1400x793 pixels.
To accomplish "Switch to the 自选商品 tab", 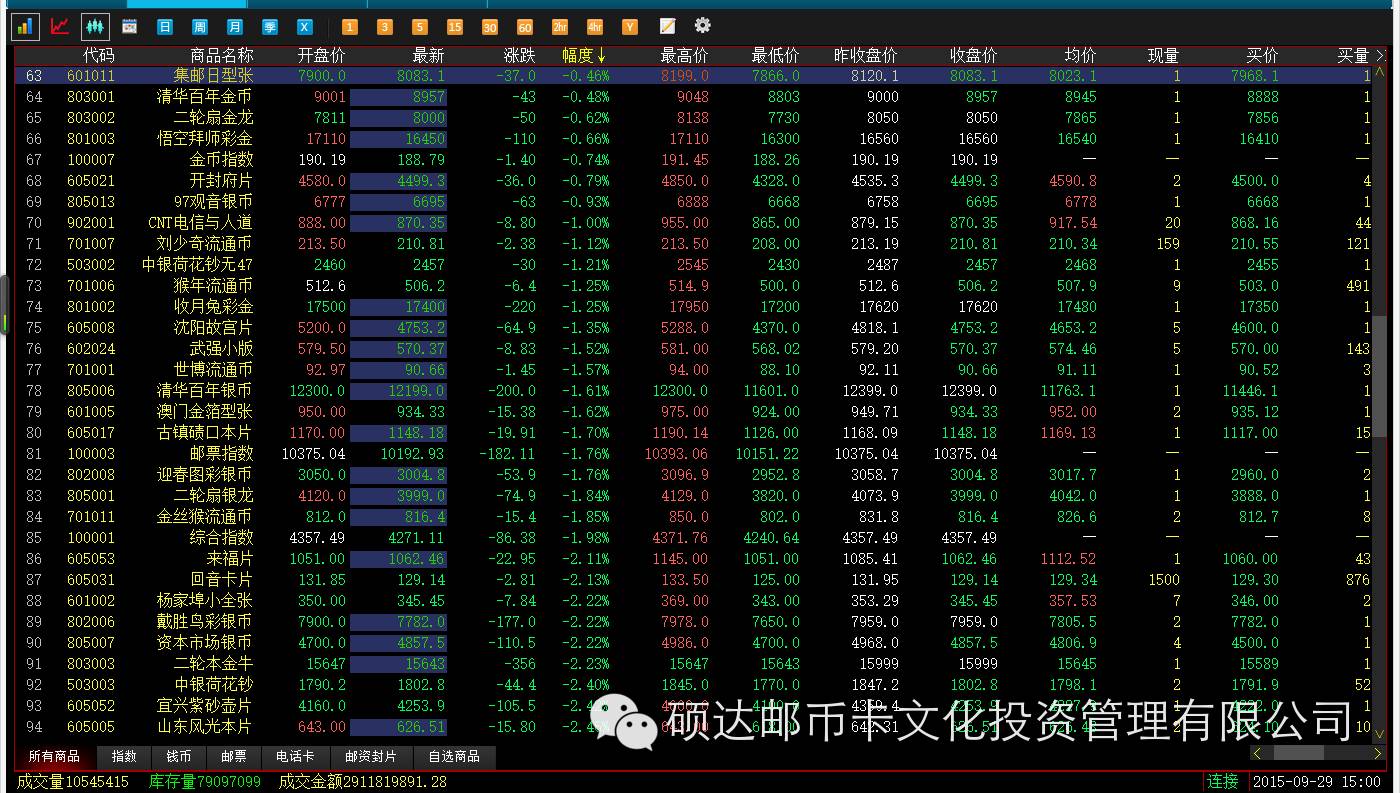I will click(454, 757).
